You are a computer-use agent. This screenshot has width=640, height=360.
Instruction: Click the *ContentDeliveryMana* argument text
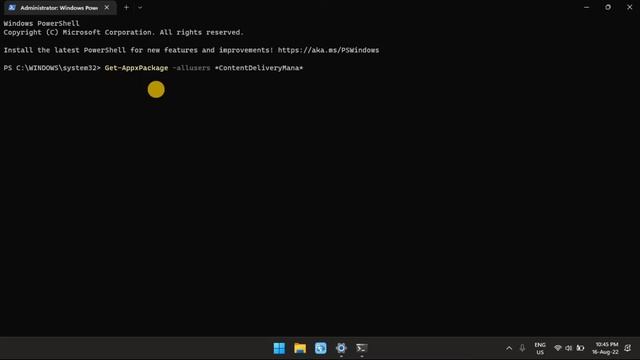(259, 68)
